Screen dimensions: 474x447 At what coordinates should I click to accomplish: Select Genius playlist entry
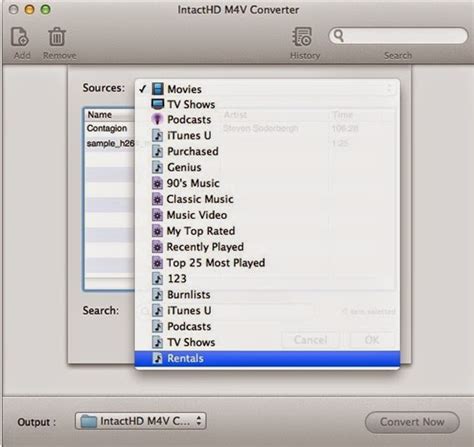click(x=267, y=167)
